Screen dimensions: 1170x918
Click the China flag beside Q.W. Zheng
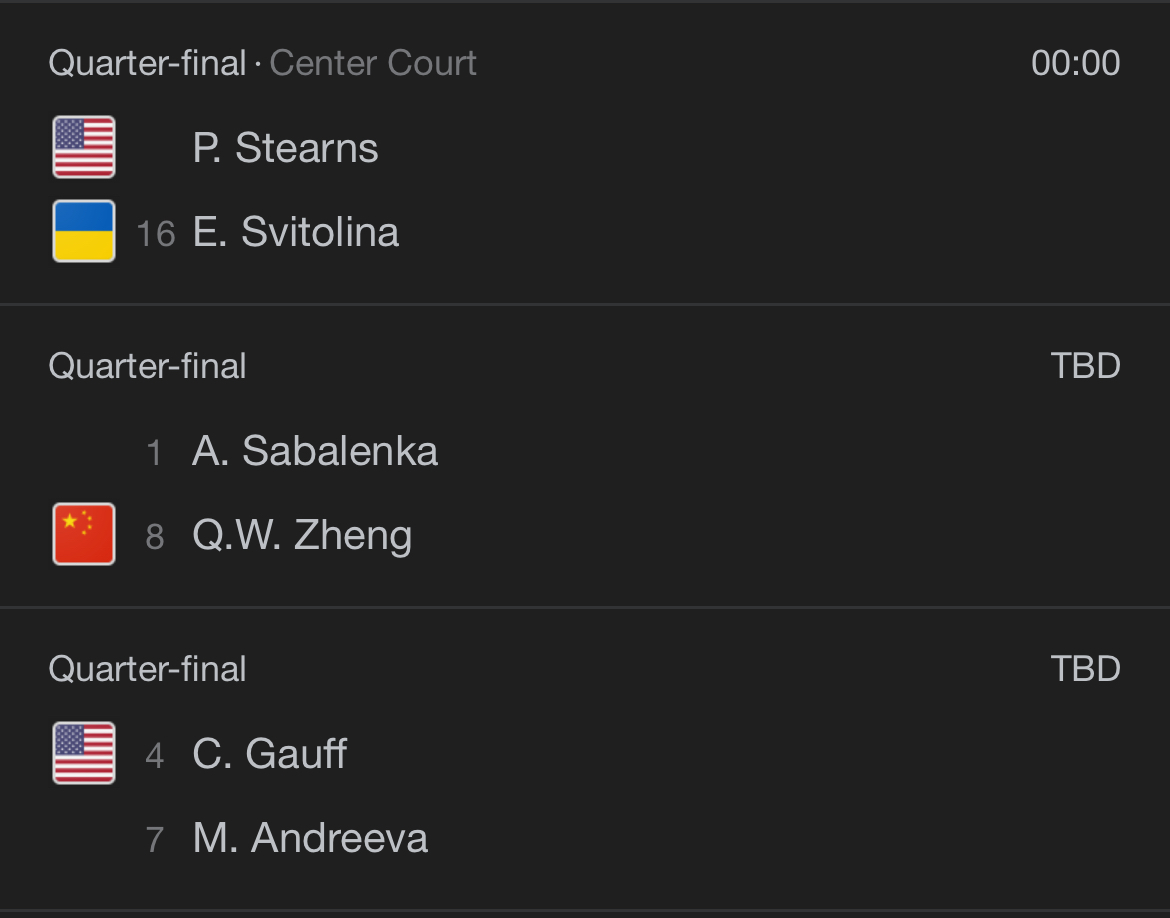(84, 534)
